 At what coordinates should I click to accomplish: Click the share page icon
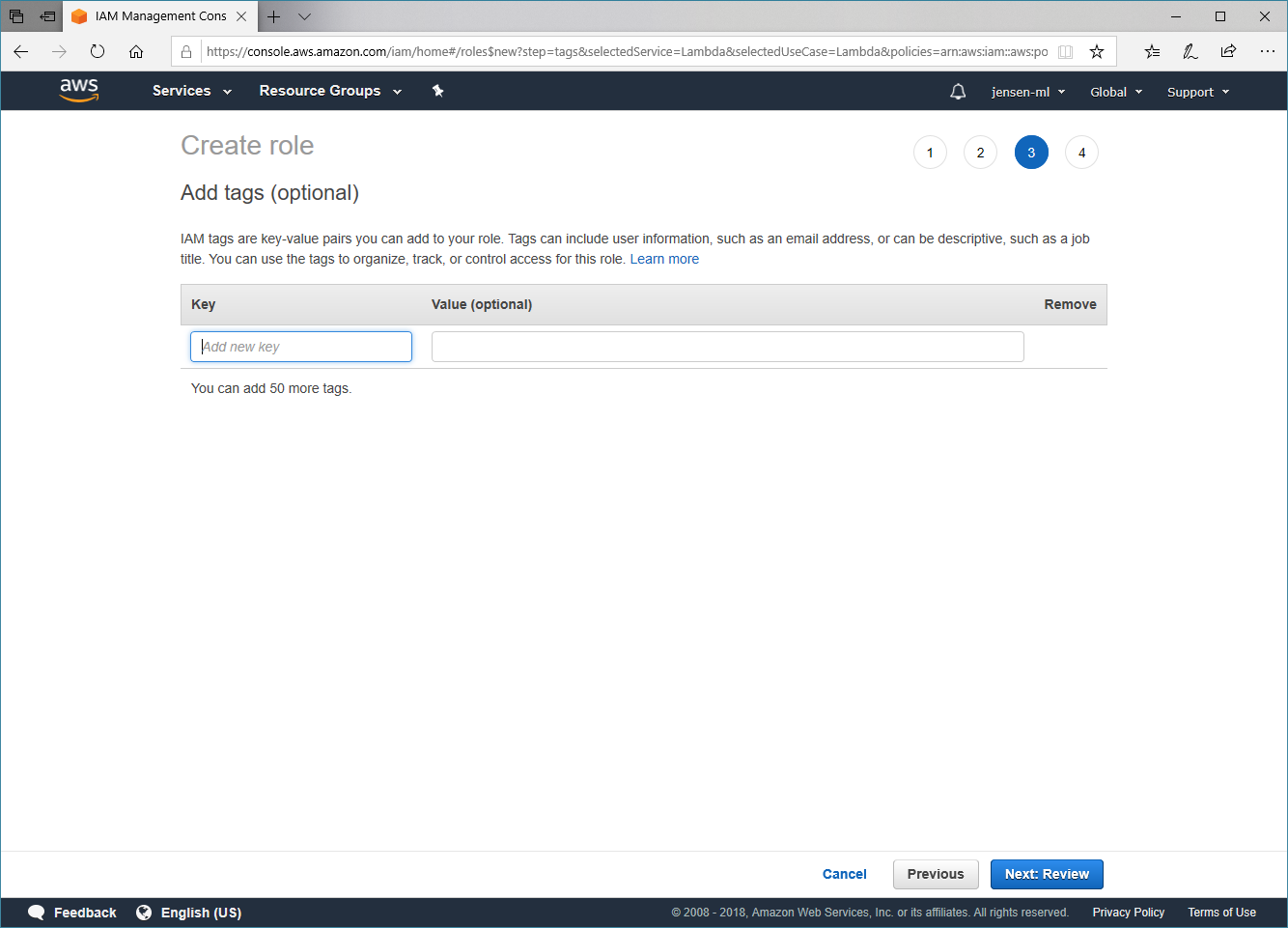(1228, 52)
